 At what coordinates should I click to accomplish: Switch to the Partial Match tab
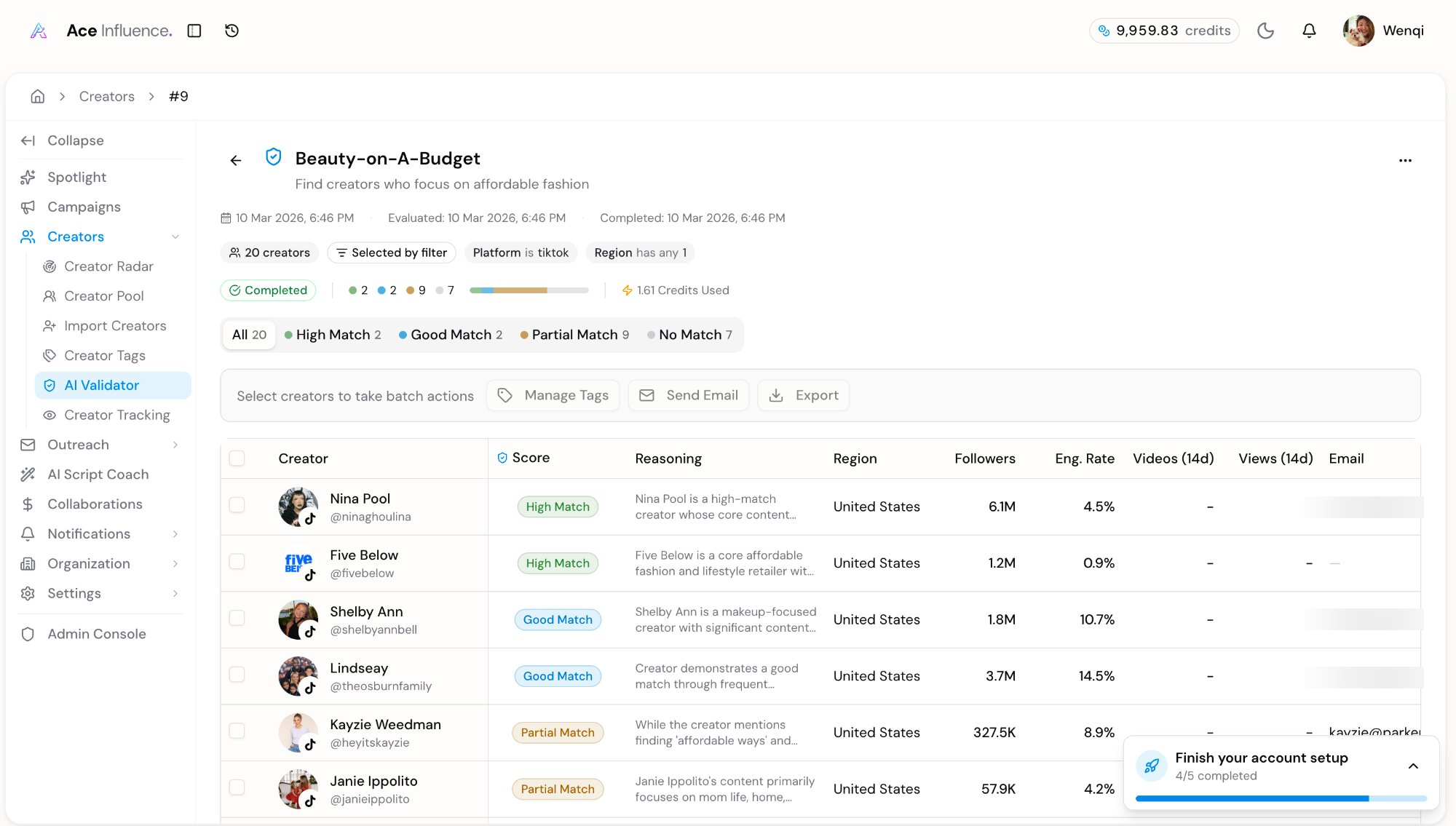pyautogui.click(x=574, y=335)
